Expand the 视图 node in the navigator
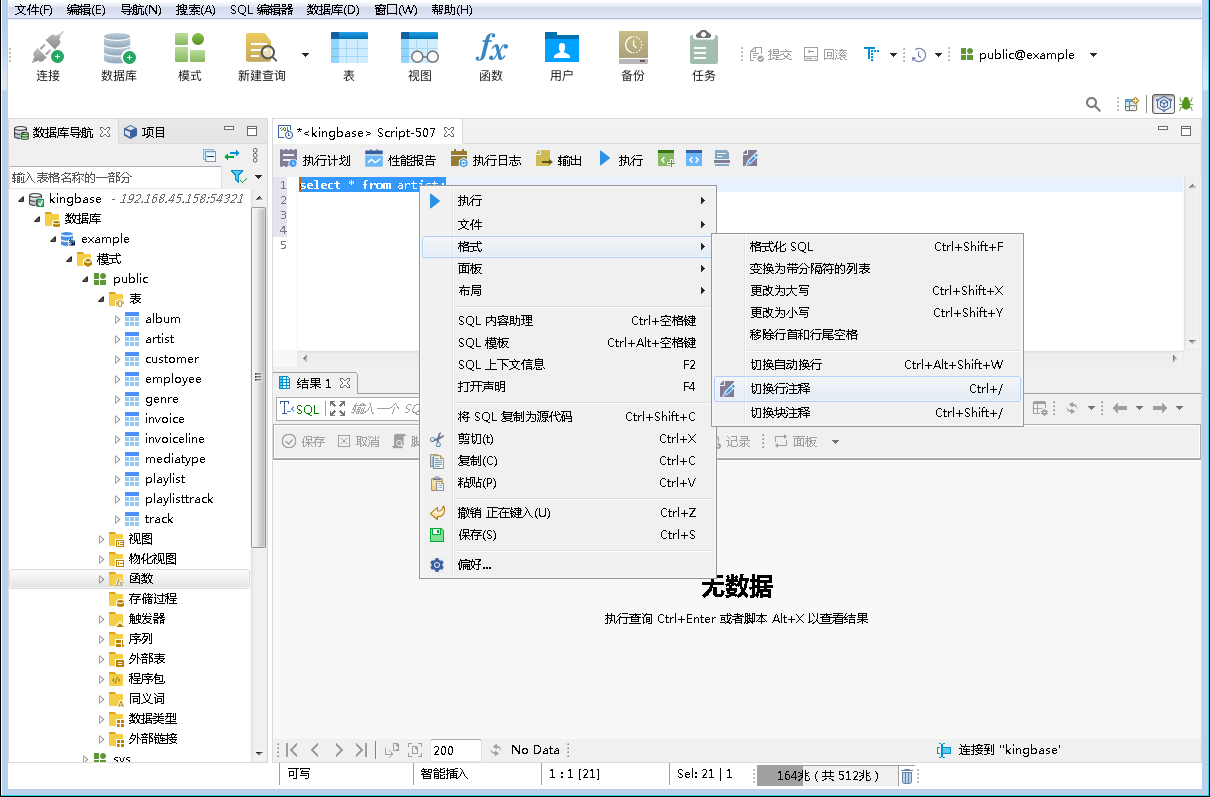The width and height of the screenshot is (1210, 797). 99,538
